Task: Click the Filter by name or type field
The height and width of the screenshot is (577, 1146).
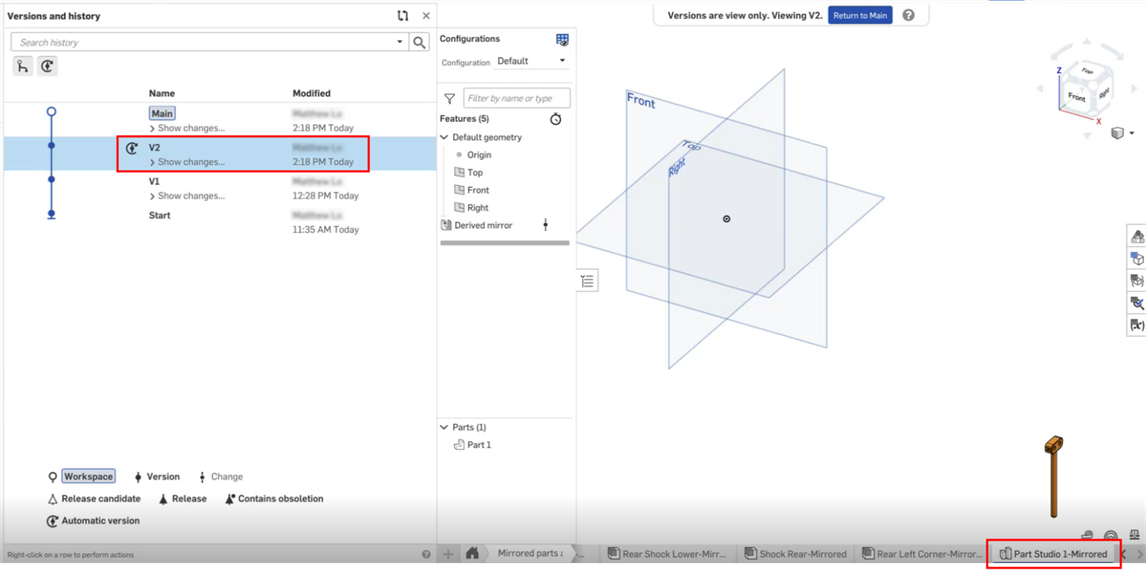Action: tap(516, 98)
